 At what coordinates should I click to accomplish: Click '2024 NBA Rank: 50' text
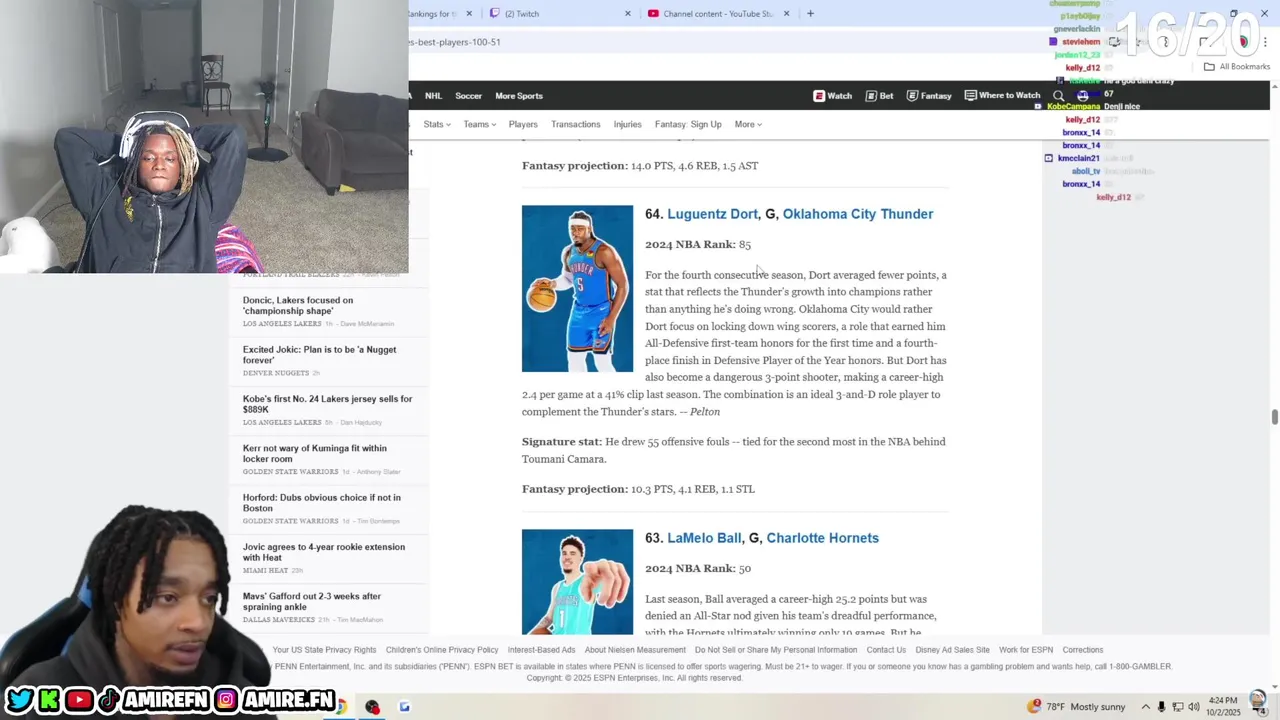(698, 569)
